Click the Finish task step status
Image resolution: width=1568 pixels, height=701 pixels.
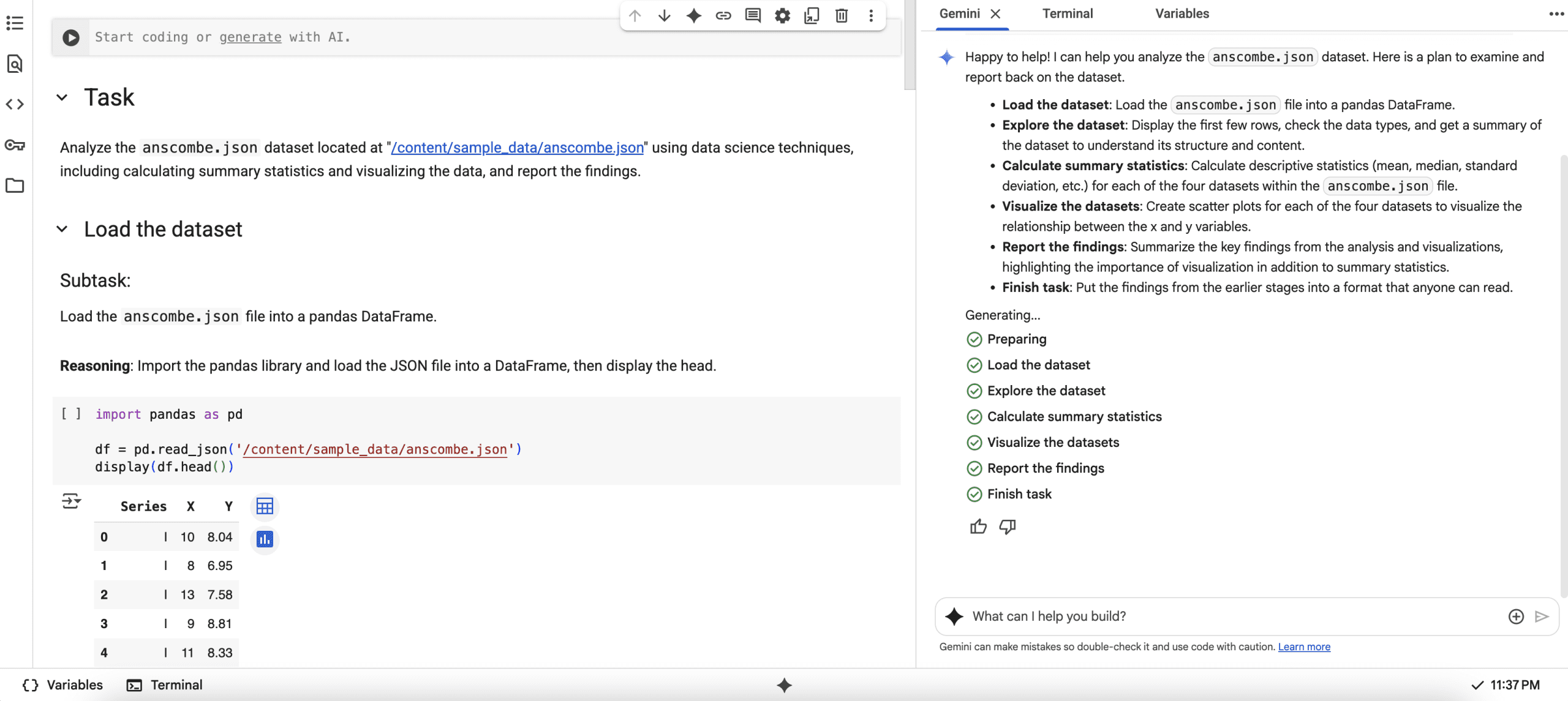pyautogui.click(x=1009, y=494)
